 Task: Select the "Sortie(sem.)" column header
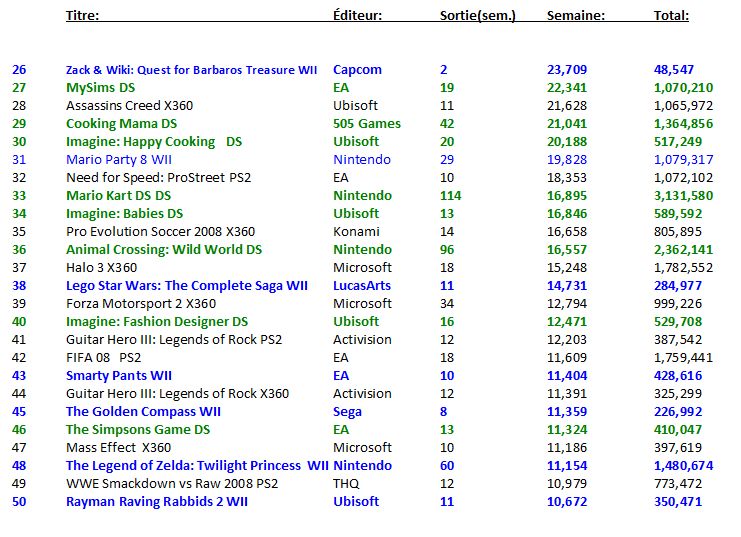tap(478, 16)
